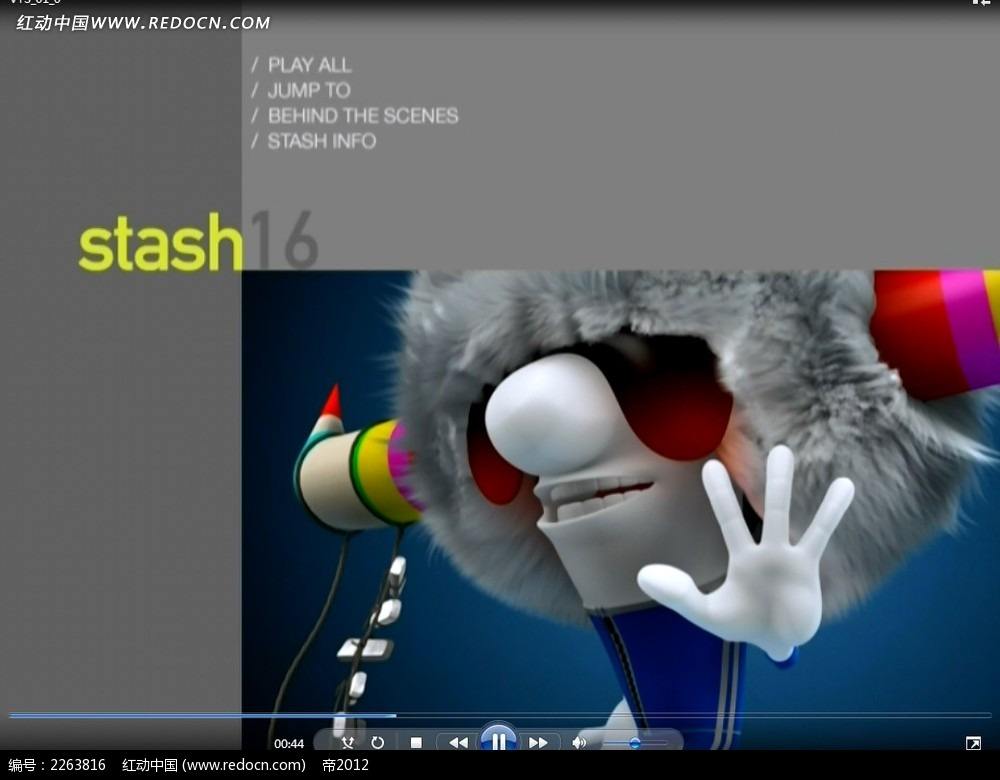Viewport: 1000px width, 780px height.
Task: Open BEHIND THE SCENES menu entry
Action: click(363, 115)
